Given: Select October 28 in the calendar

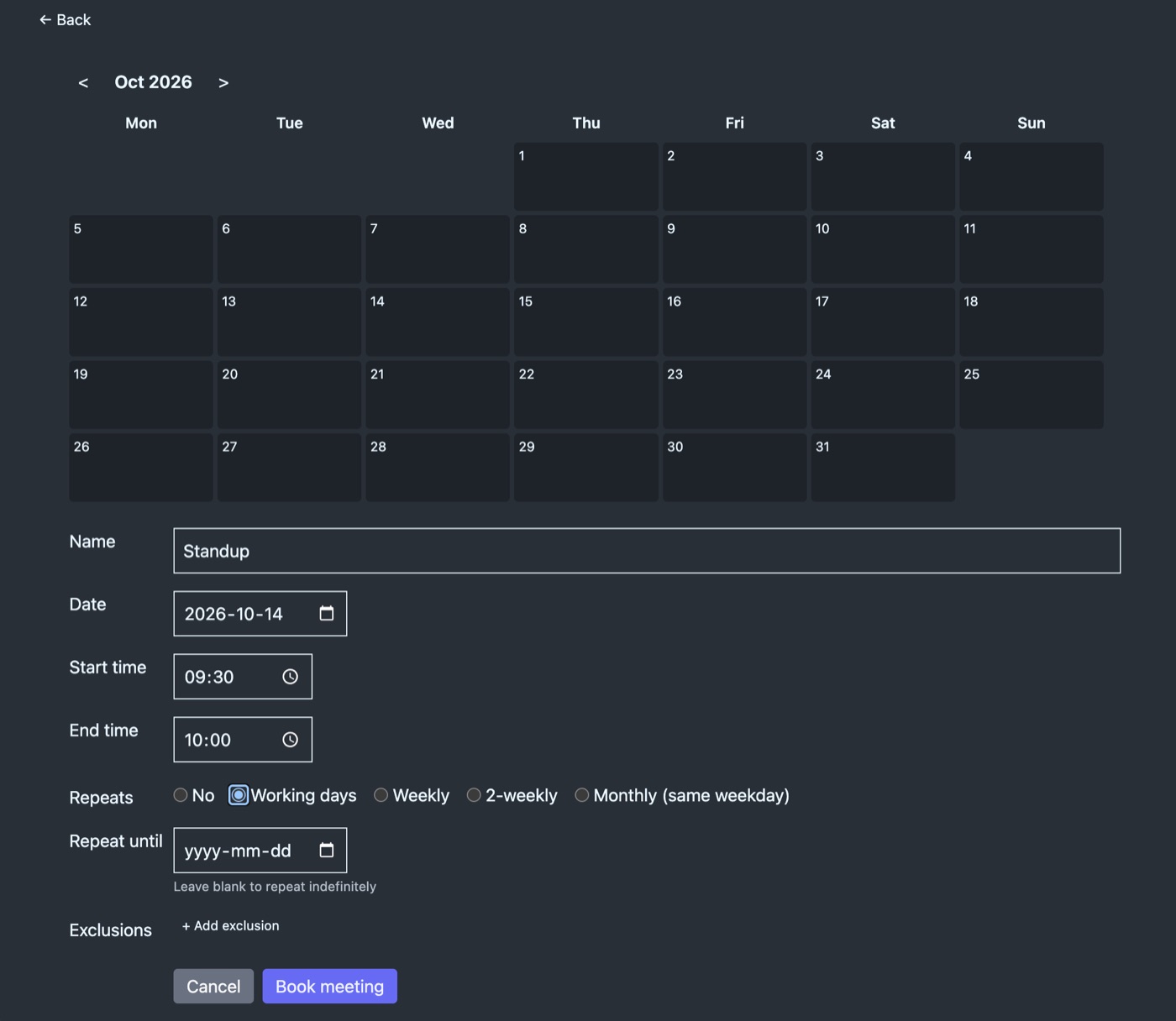Looking at the screenshot, I should pos(438,468).
